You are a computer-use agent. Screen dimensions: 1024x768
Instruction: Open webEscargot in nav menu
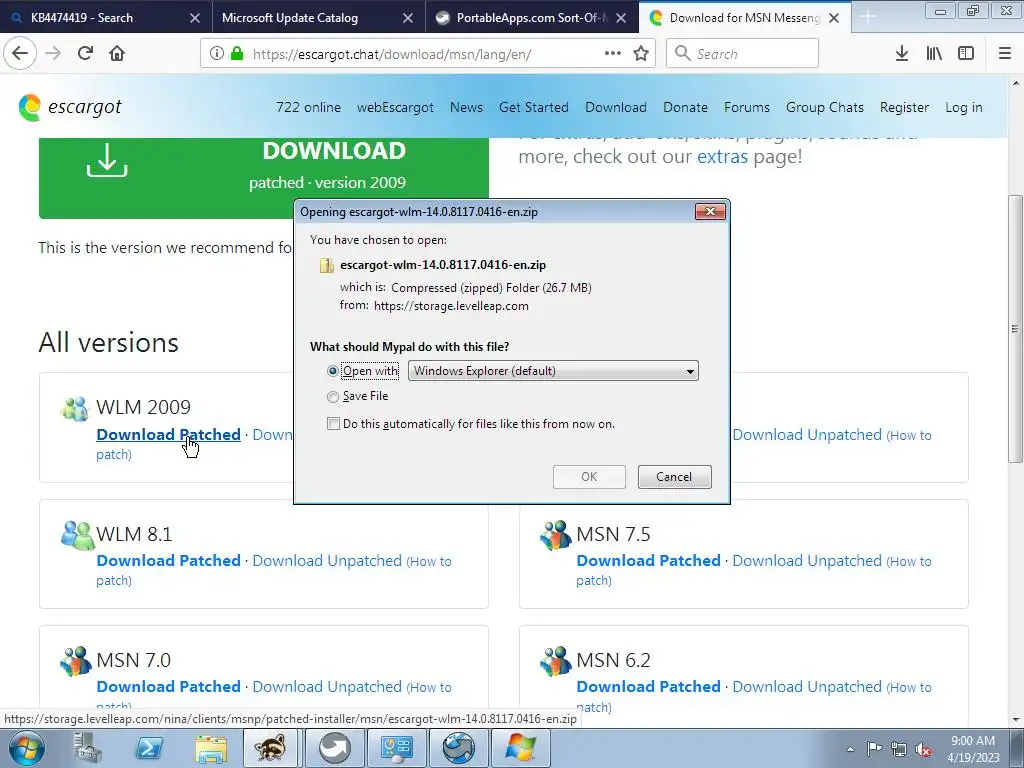click(x=395, y=107)
